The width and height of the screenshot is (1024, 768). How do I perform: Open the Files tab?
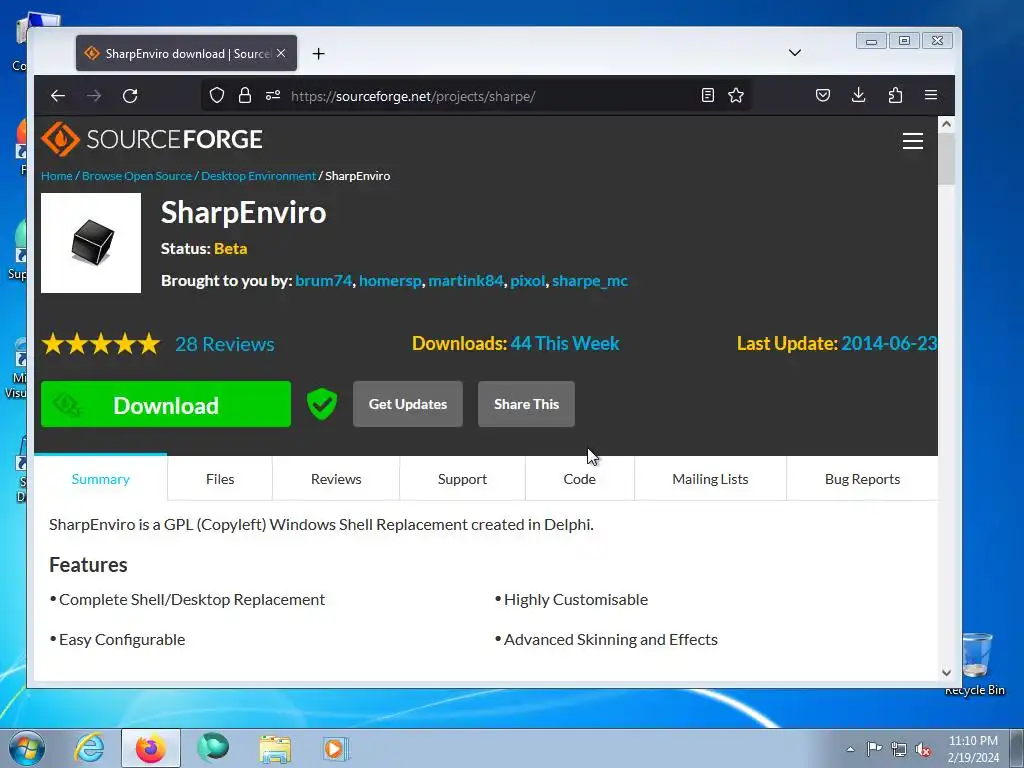220,479
